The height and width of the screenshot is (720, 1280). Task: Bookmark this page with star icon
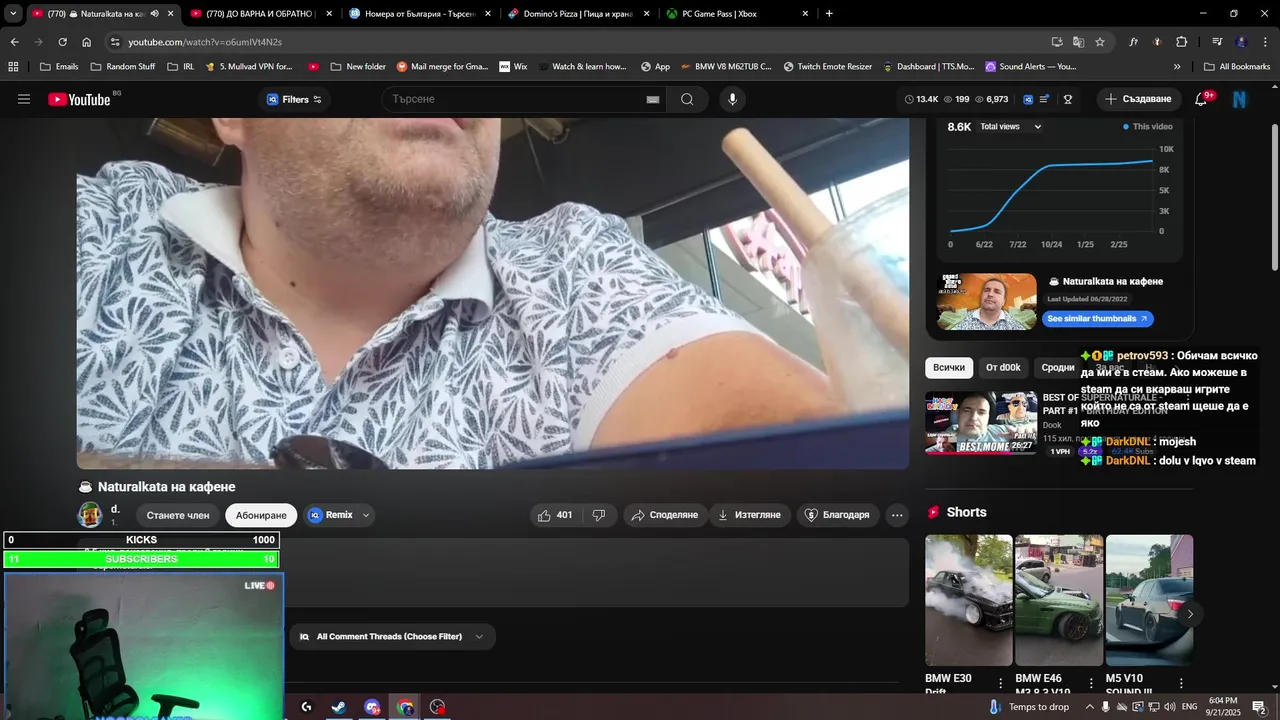1100,42
